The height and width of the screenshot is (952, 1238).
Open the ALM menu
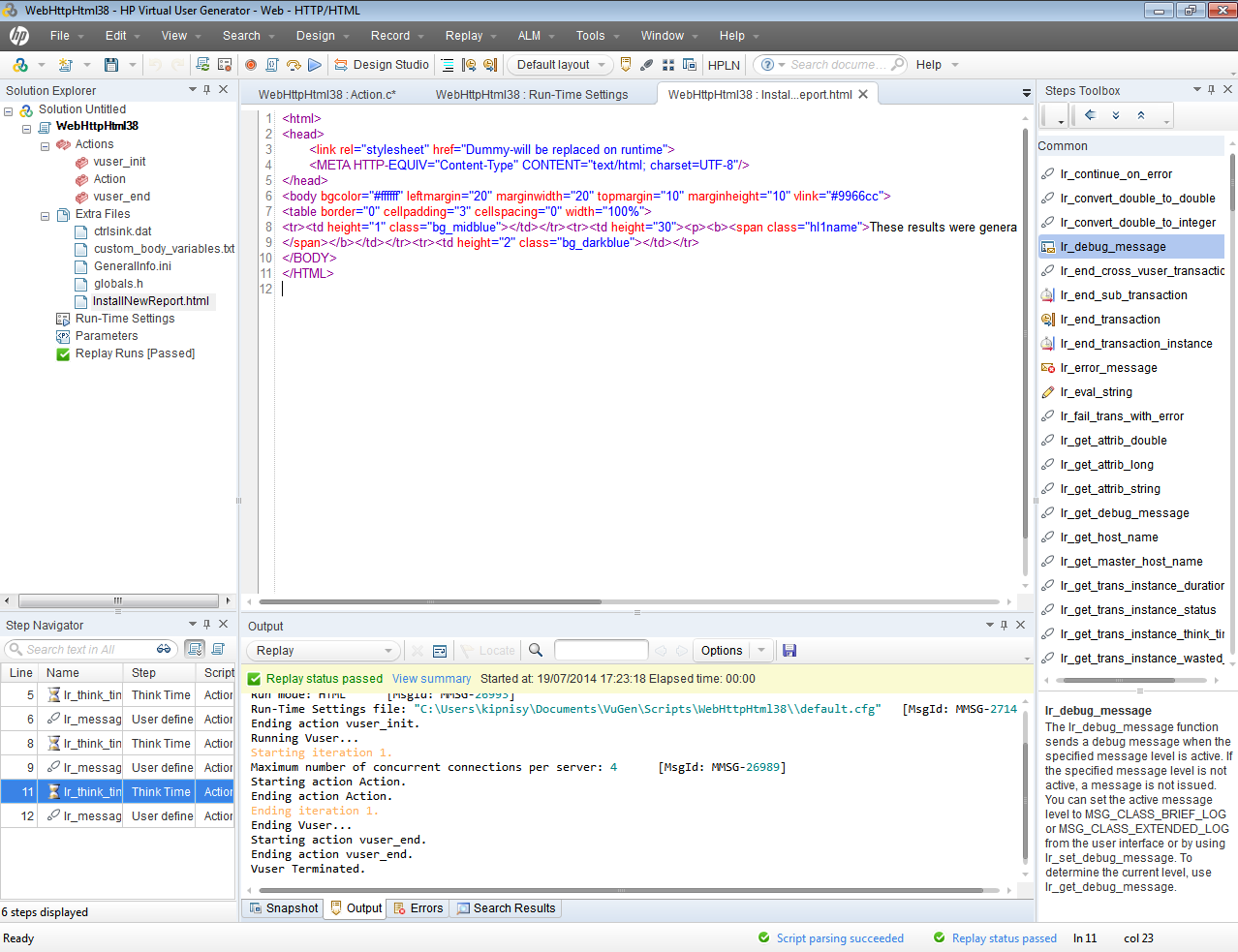529,36
